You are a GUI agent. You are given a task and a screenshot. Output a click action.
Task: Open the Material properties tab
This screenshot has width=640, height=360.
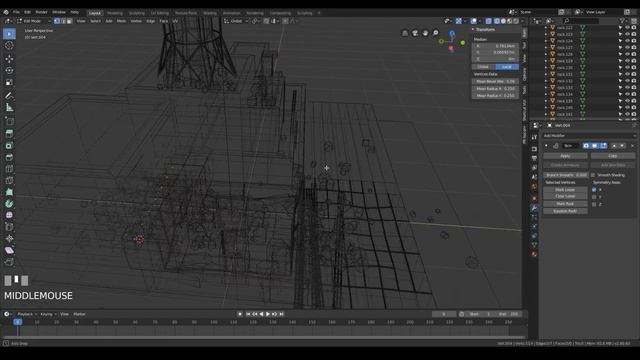(534, 254)
